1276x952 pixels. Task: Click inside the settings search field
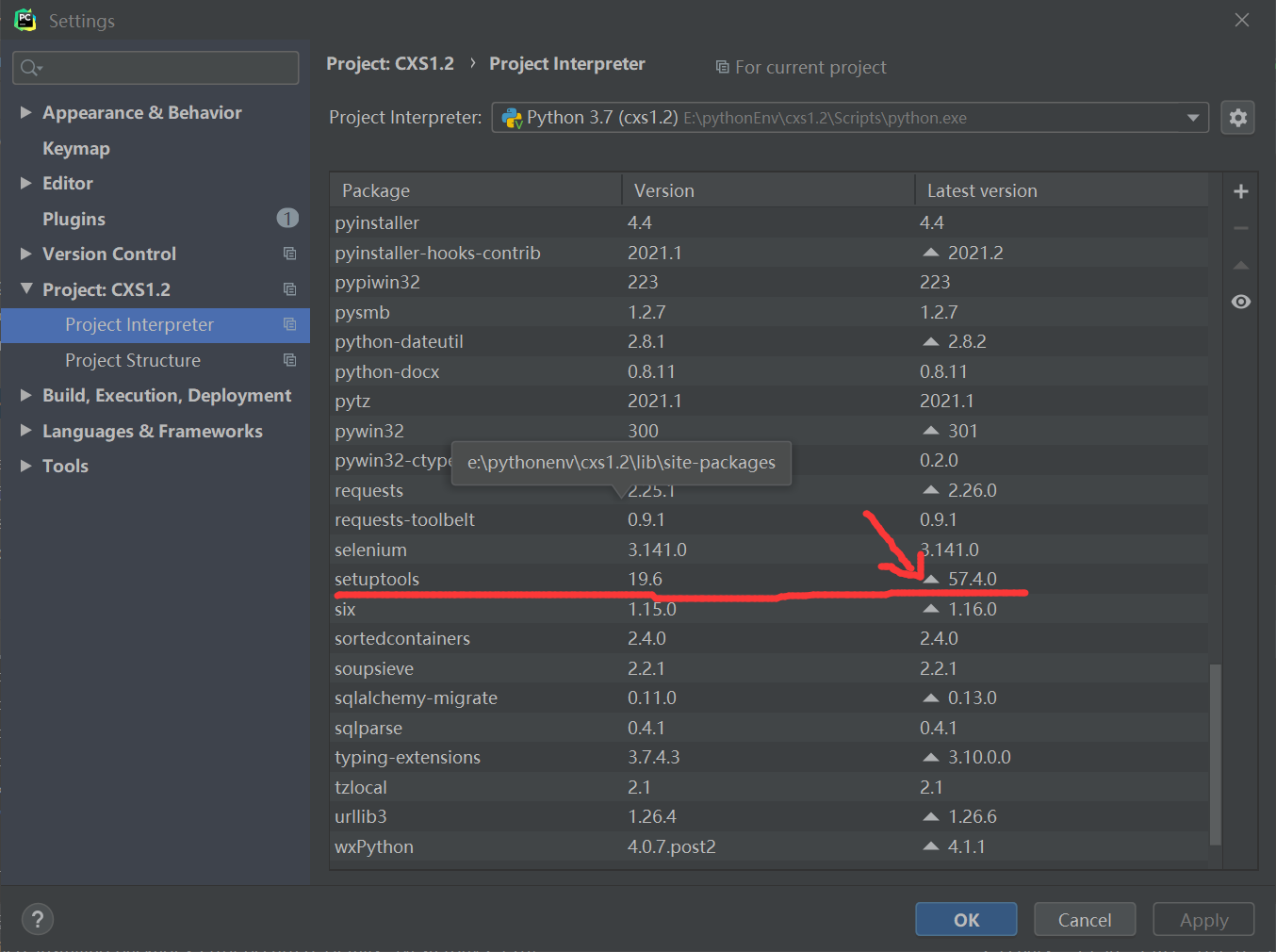155,67
